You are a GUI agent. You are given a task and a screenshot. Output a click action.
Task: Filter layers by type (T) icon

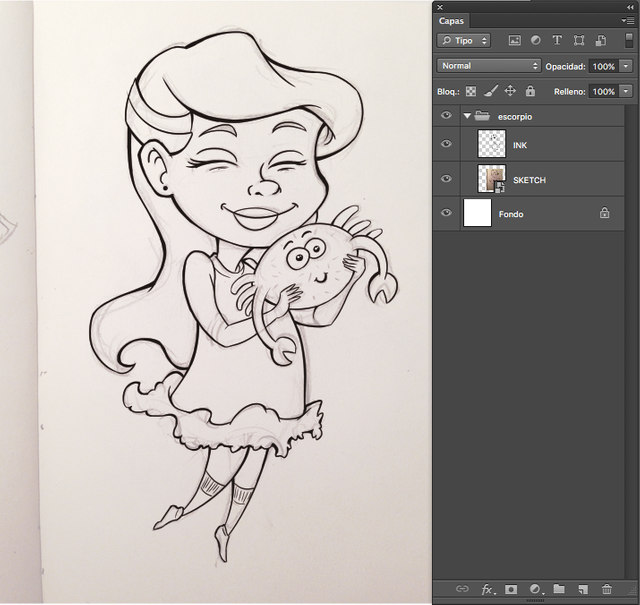(x=557, y=40)
